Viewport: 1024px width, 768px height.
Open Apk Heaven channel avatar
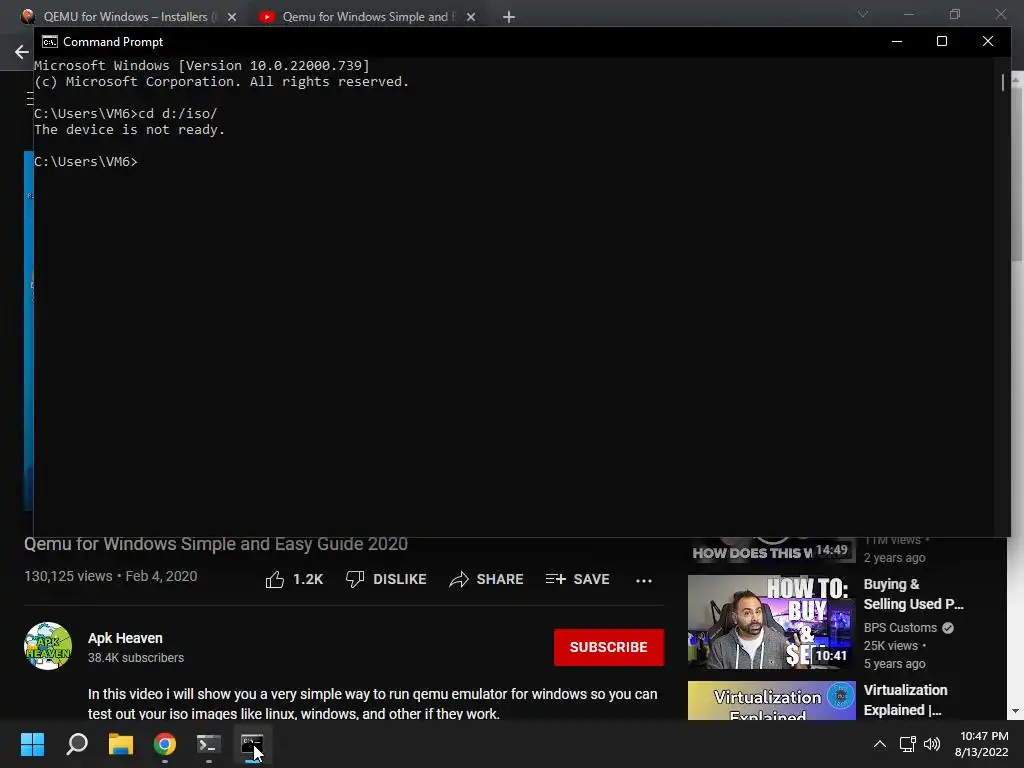[x=48, y=646]
